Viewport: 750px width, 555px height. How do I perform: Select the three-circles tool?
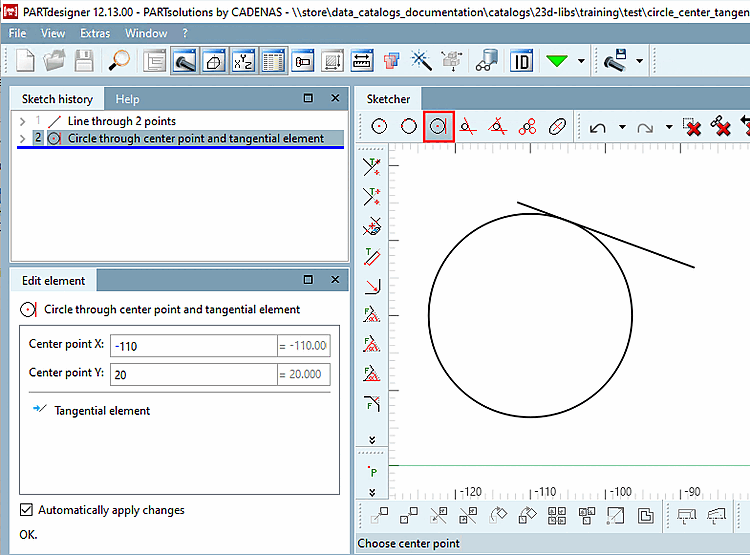pyautogui.click(x=527, y=126)
